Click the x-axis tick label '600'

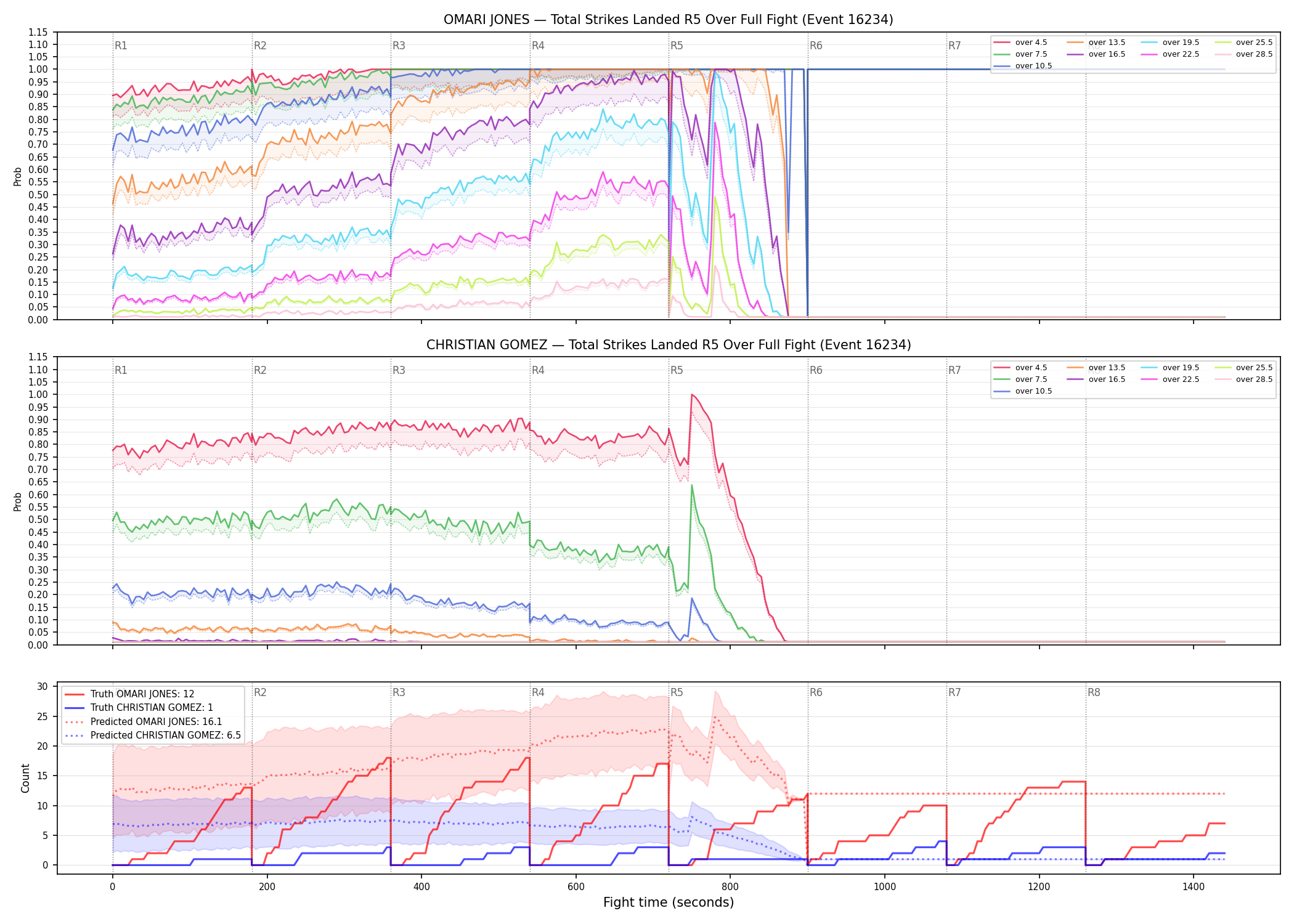click(x=576, y=887)
